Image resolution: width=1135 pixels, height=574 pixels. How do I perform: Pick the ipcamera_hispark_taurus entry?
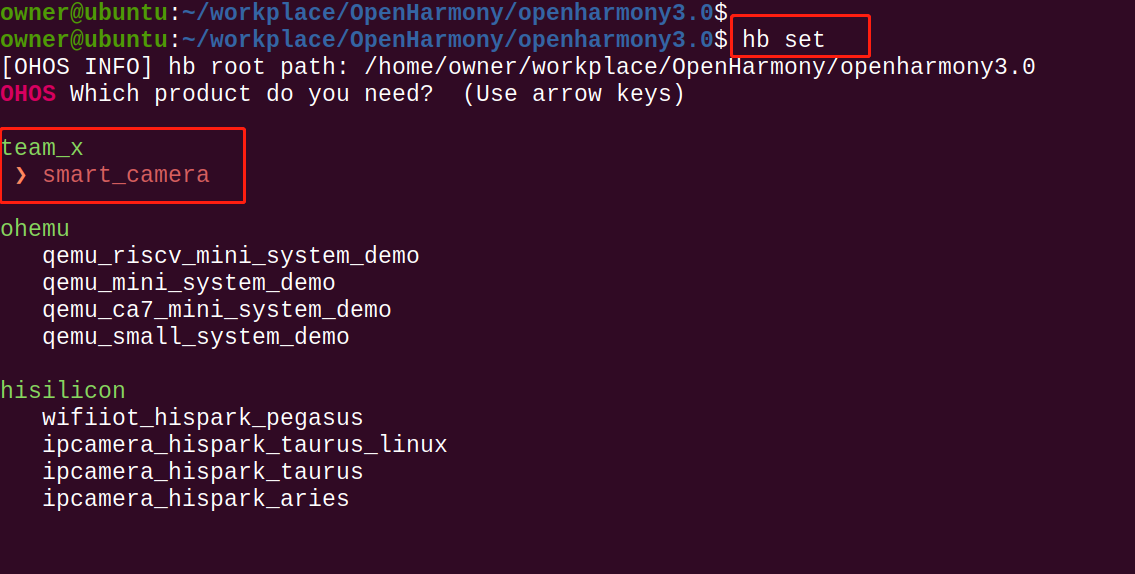(202, 472)
